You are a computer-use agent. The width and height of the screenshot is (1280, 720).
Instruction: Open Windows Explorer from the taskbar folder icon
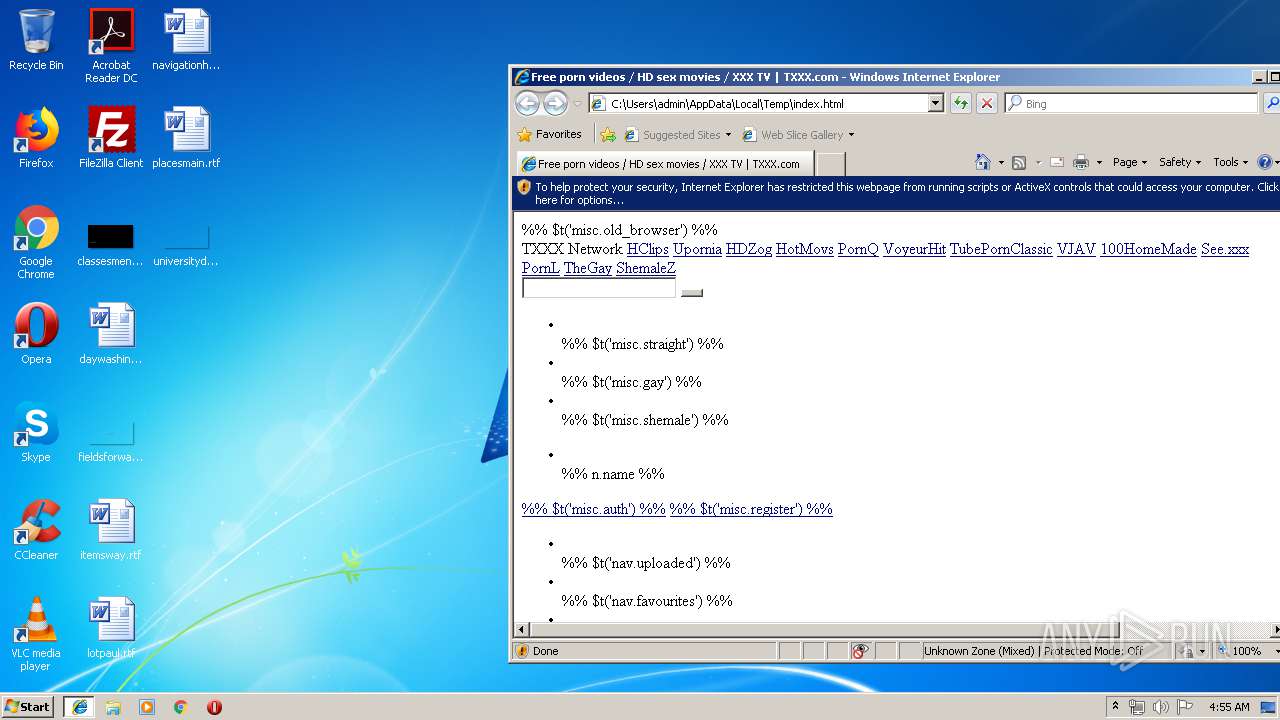point(113,707)
